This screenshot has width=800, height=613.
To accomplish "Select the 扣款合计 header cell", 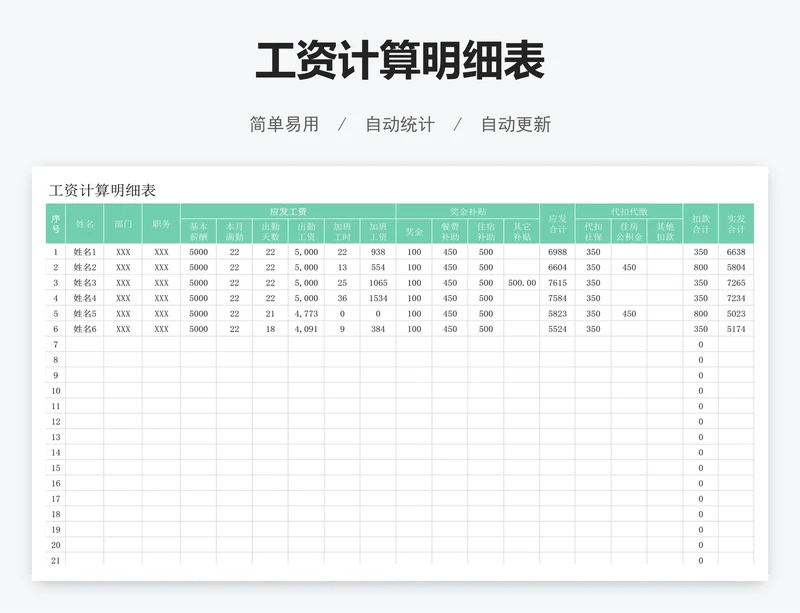I will tap(701, 224).
